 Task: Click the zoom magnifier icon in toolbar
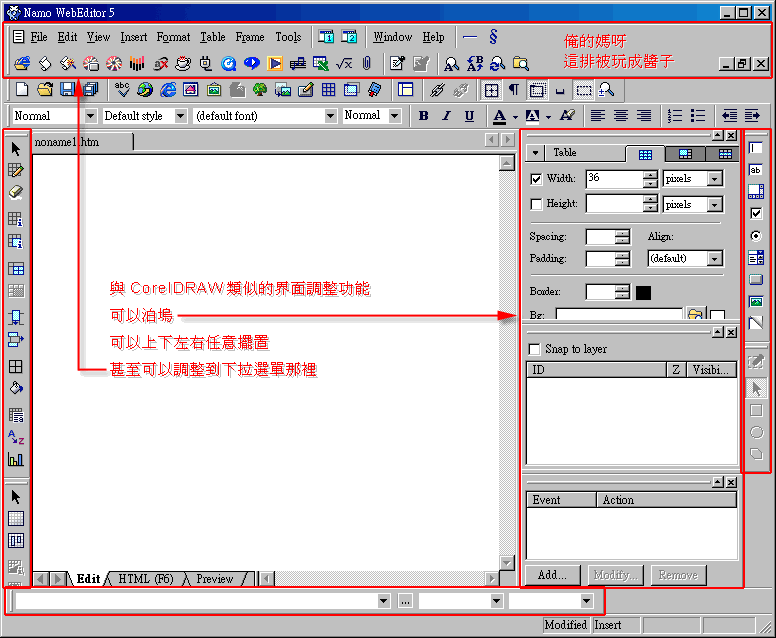click(x=606, y=90)
